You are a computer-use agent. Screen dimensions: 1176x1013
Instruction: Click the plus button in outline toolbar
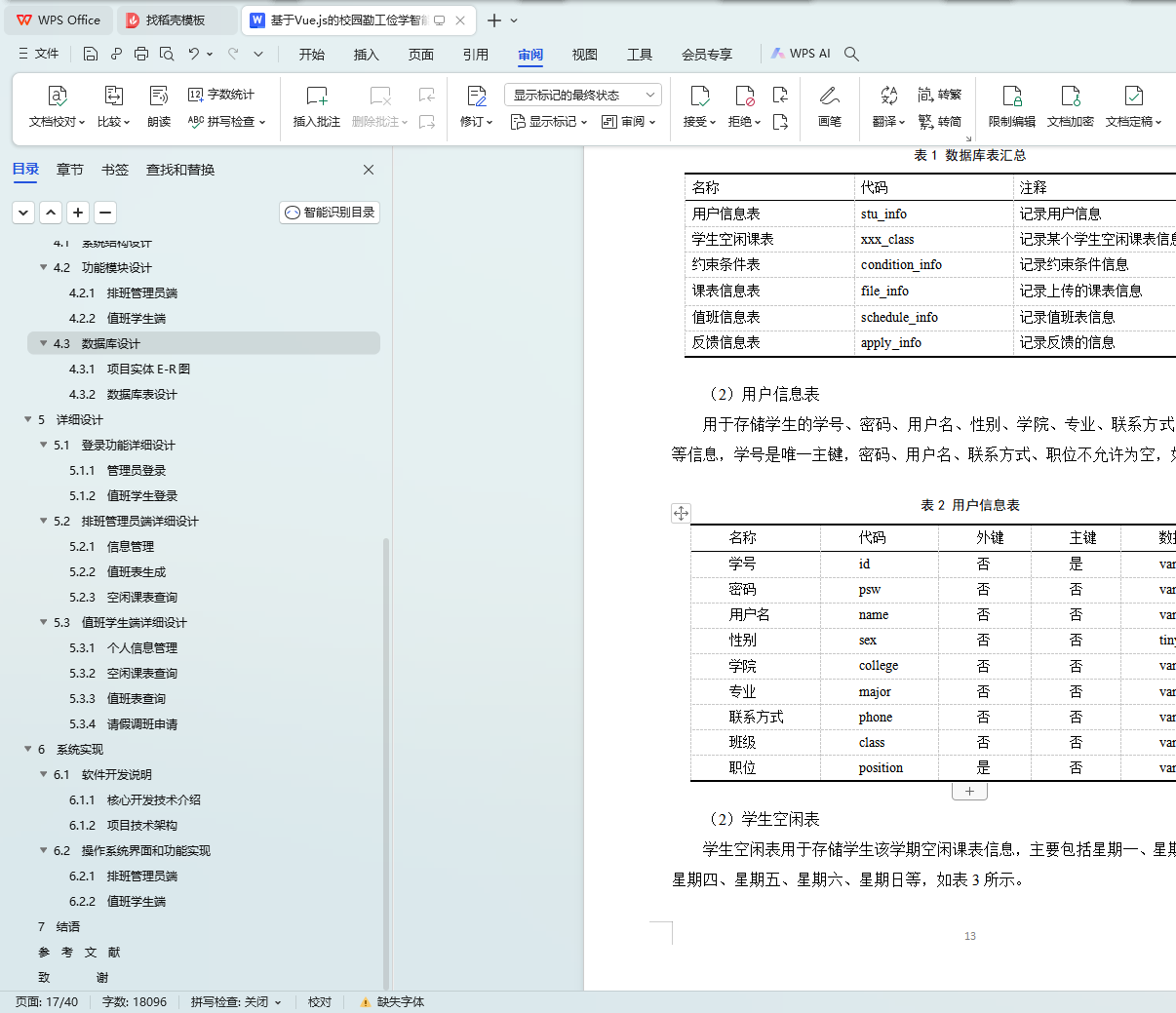coord(78,213)
